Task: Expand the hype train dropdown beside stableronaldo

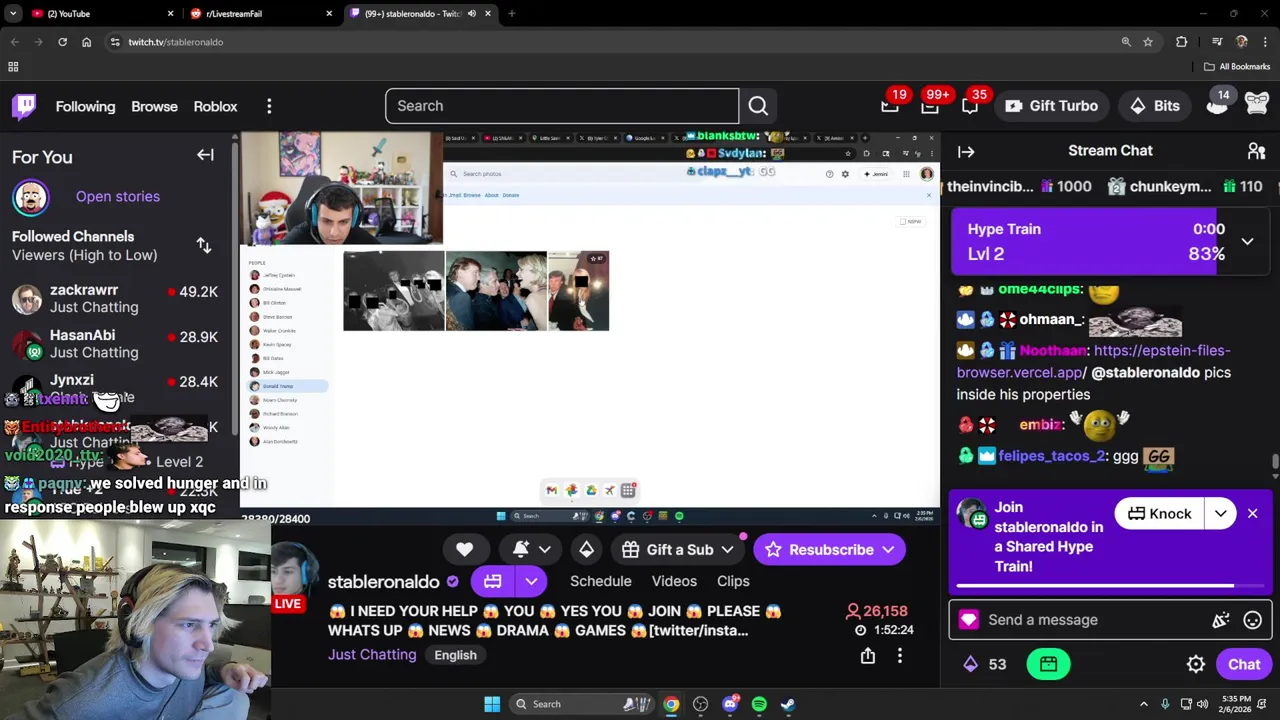Action: coord(531,581)
